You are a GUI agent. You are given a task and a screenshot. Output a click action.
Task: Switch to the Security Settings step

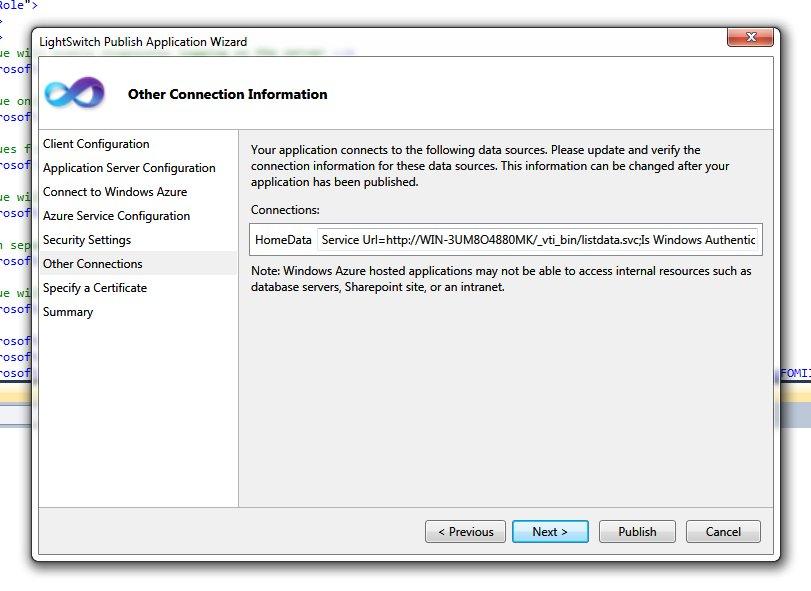point(87,240)
